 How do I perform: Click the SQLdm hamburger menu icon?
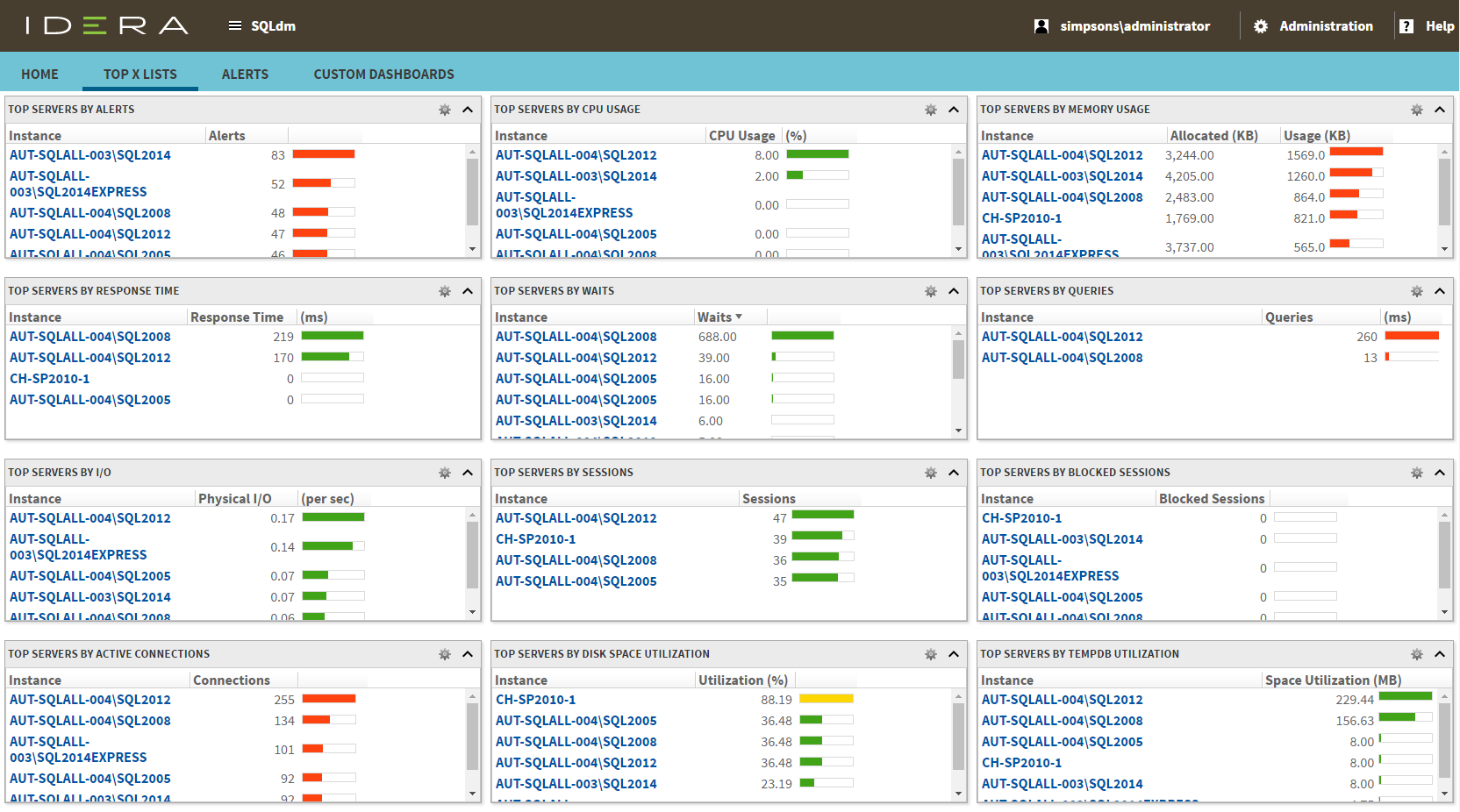click(x=235, y=26)
